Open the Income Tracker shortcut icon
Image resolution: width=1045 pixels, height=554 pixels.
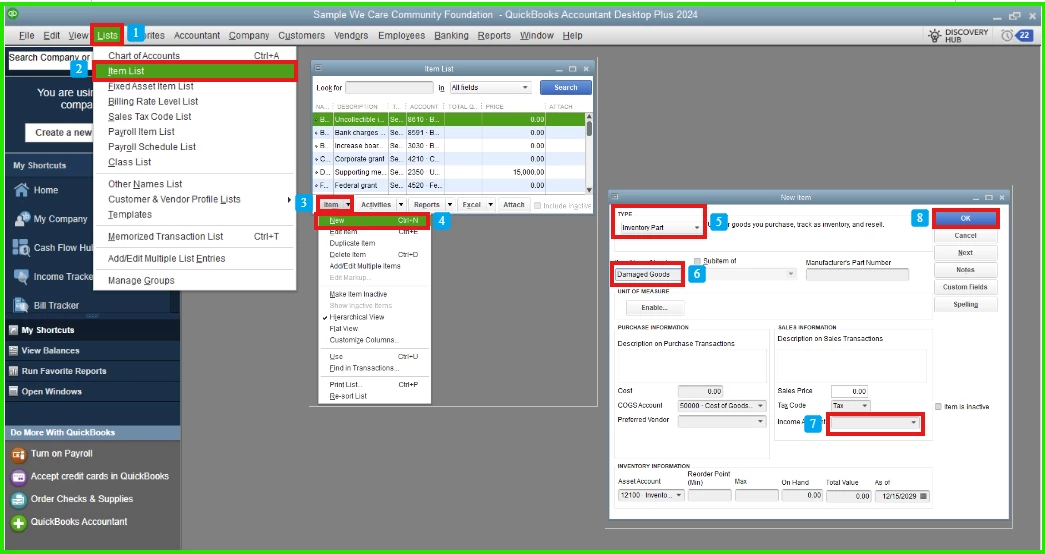(21, 277)
